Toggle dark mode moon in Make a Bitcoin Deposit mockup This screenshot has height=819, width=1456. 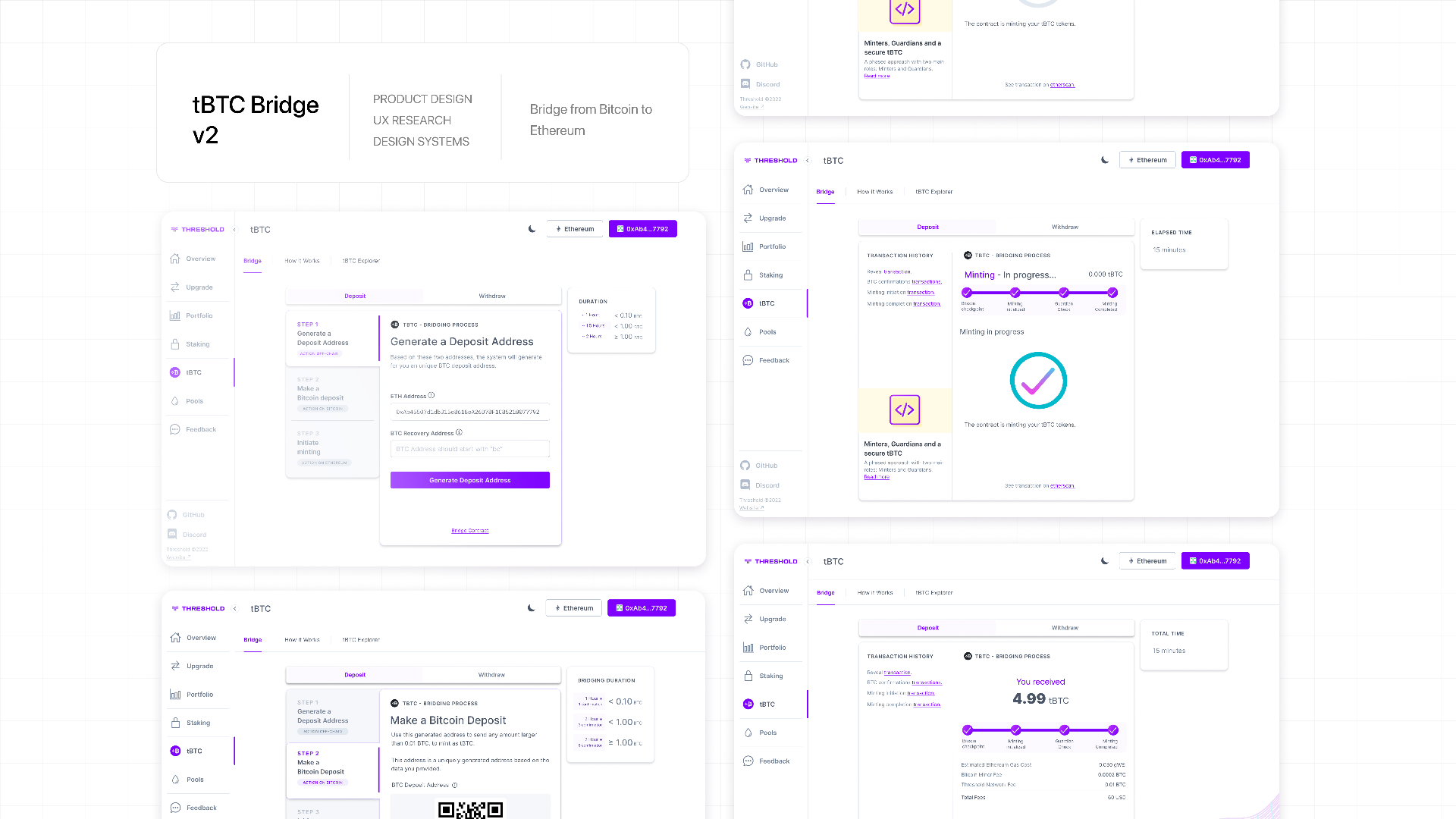click(532, 608)
